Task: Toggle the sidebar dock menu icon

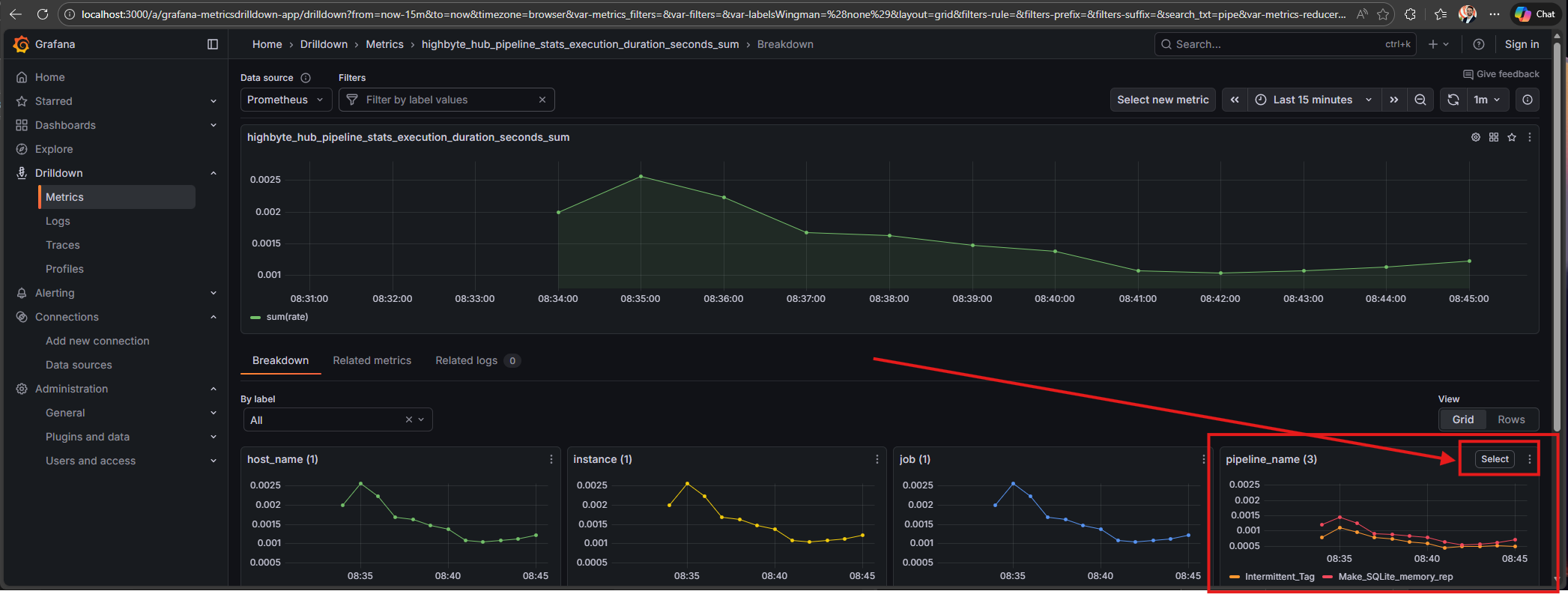Action: [x=213, y=44]
